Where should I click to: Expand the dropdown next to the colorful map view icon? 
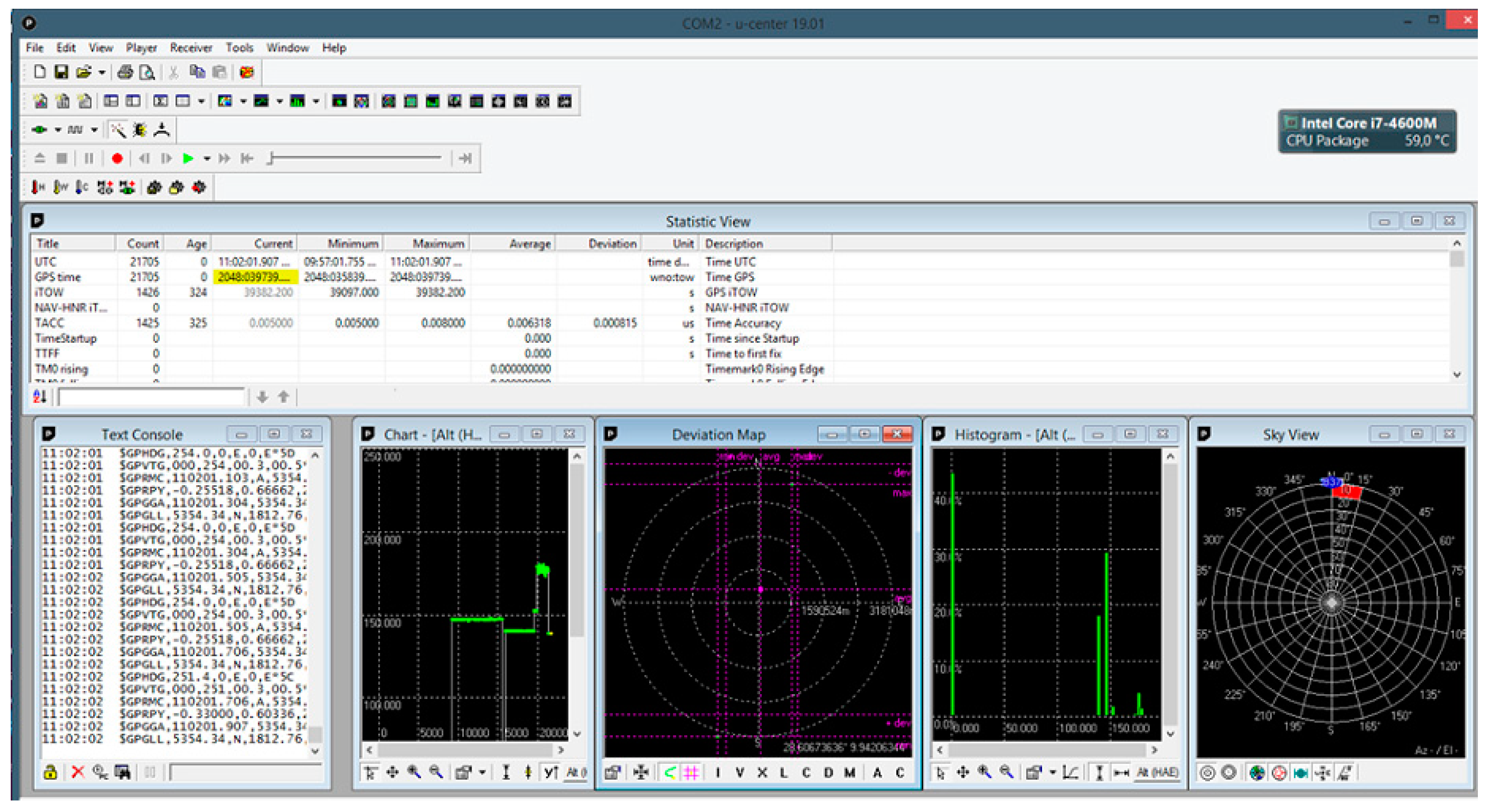point(244,101)
